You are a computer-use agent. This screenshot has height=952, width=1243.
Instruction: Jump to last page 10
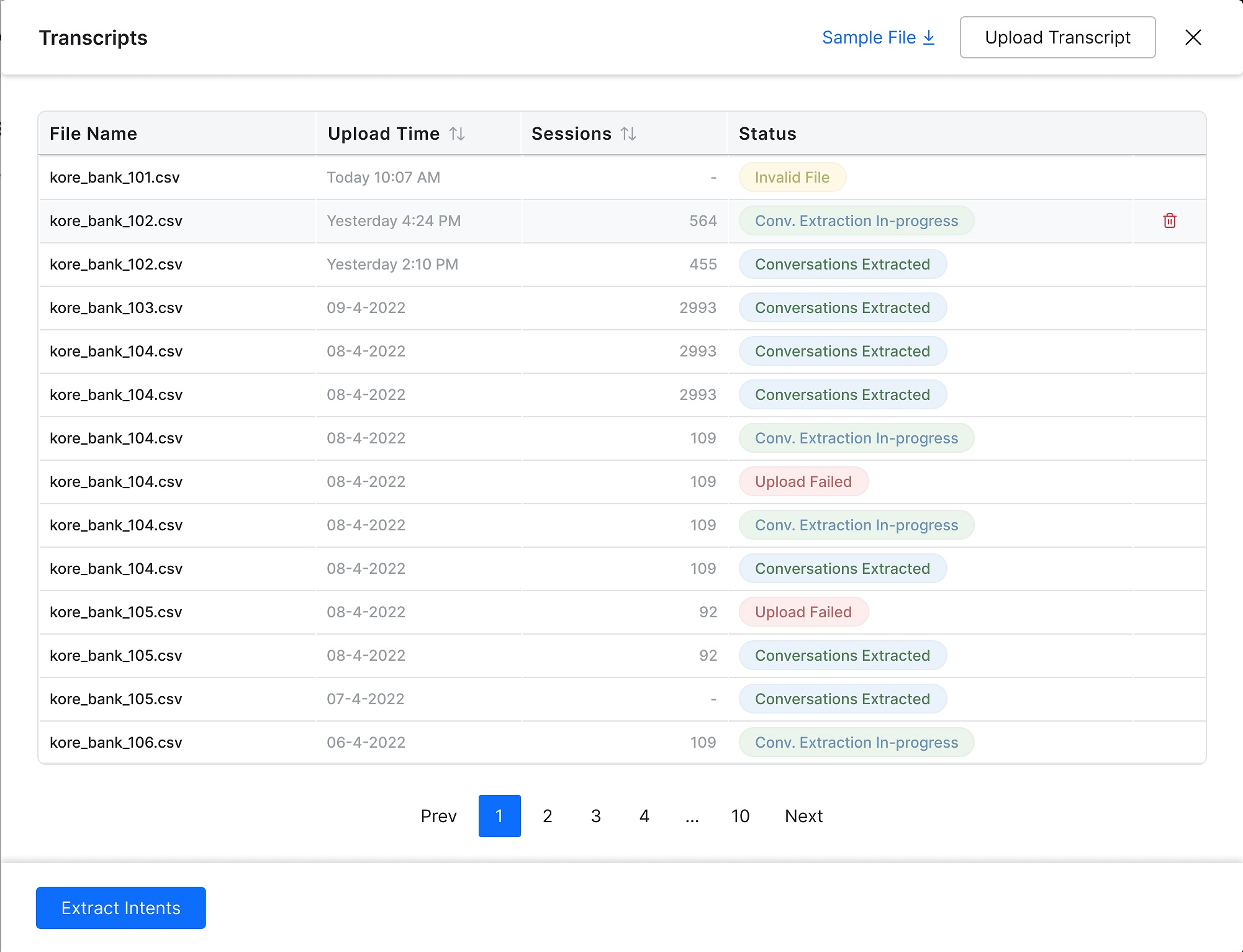[x=740, y=815]
